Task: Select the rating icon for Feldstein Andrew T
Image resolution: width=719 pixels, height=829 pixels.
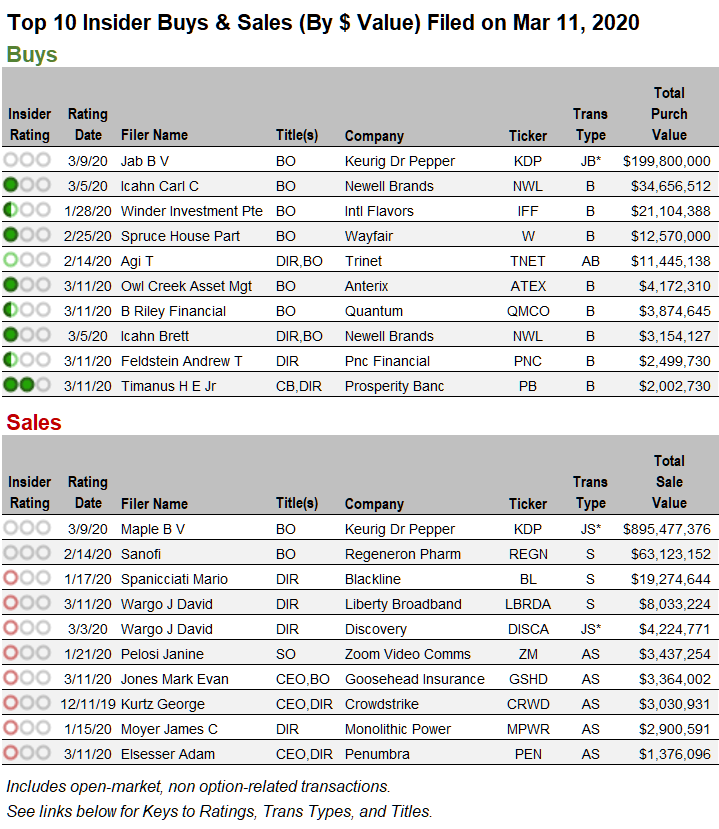Action: point(27,360)
